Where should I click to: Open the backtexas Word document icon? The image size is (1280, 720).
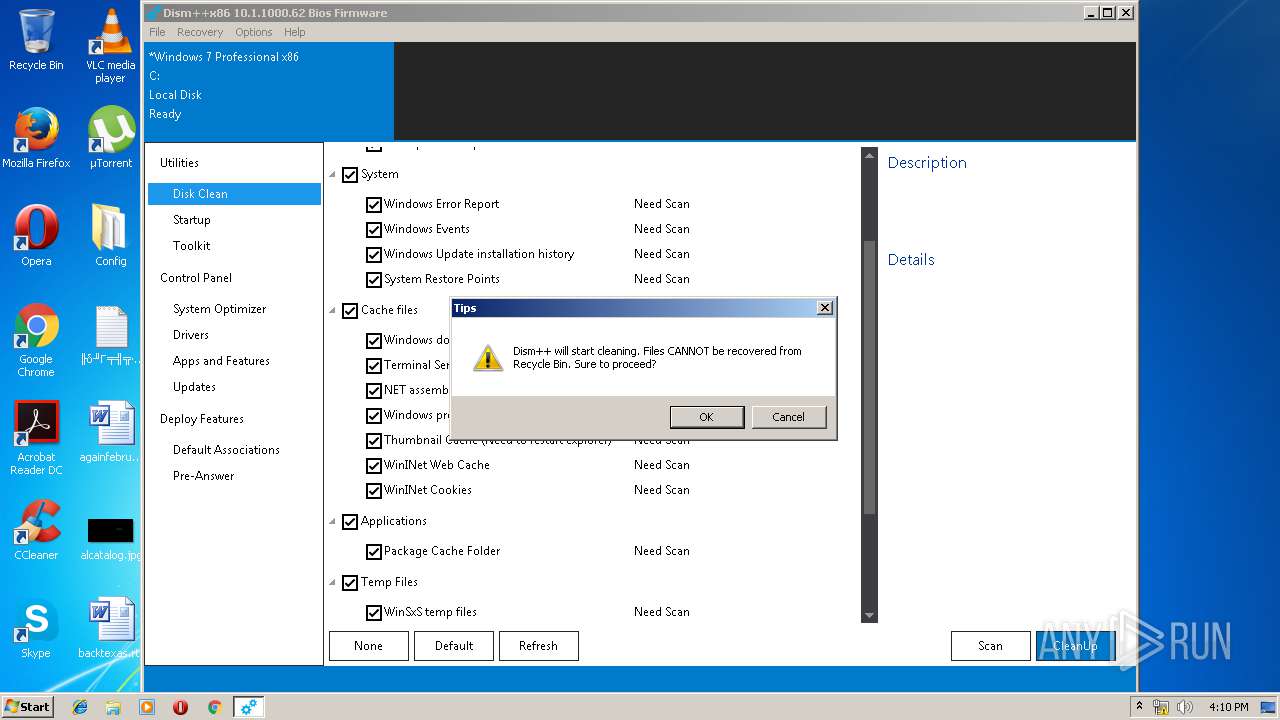[110, 628]
